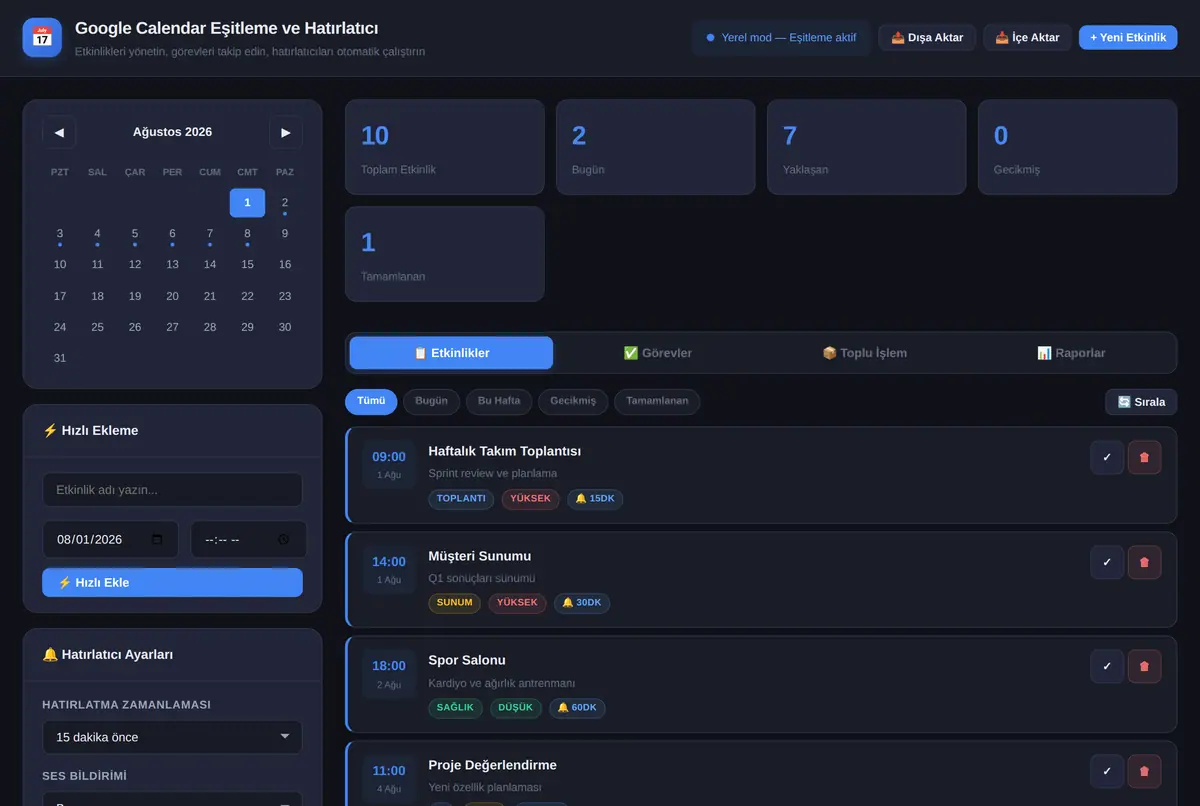Delete the Müşteri Sunumu event
This screenshot has width=1200, height=806.
(1144, 562)
